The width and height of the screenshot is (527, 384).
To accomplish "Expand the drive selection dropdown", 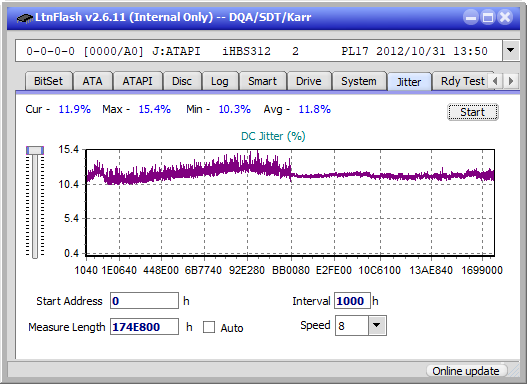I will tap(511, 51).
